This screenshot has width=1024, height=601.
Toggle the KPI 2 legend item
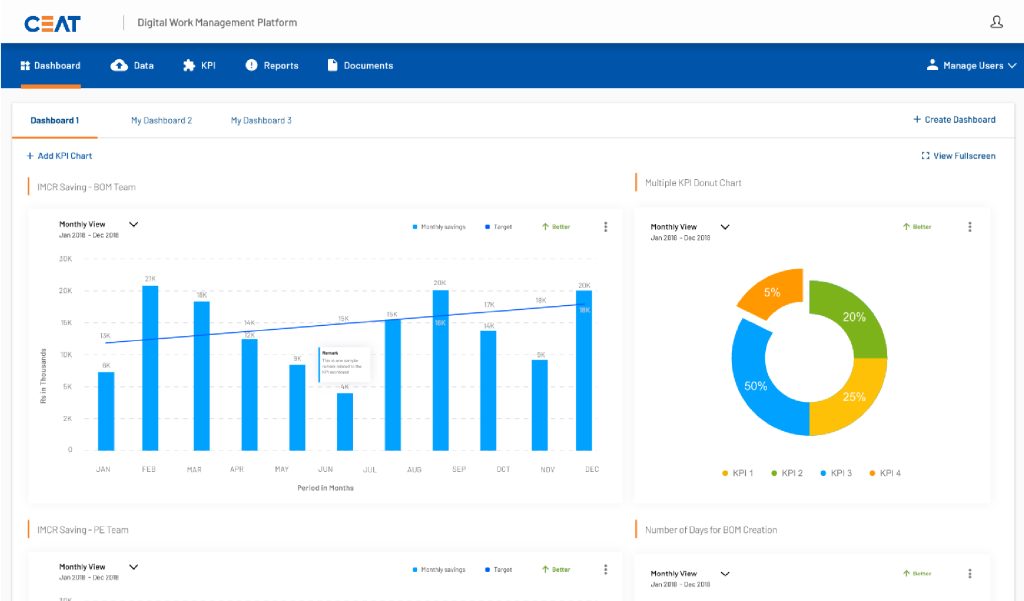787,473
